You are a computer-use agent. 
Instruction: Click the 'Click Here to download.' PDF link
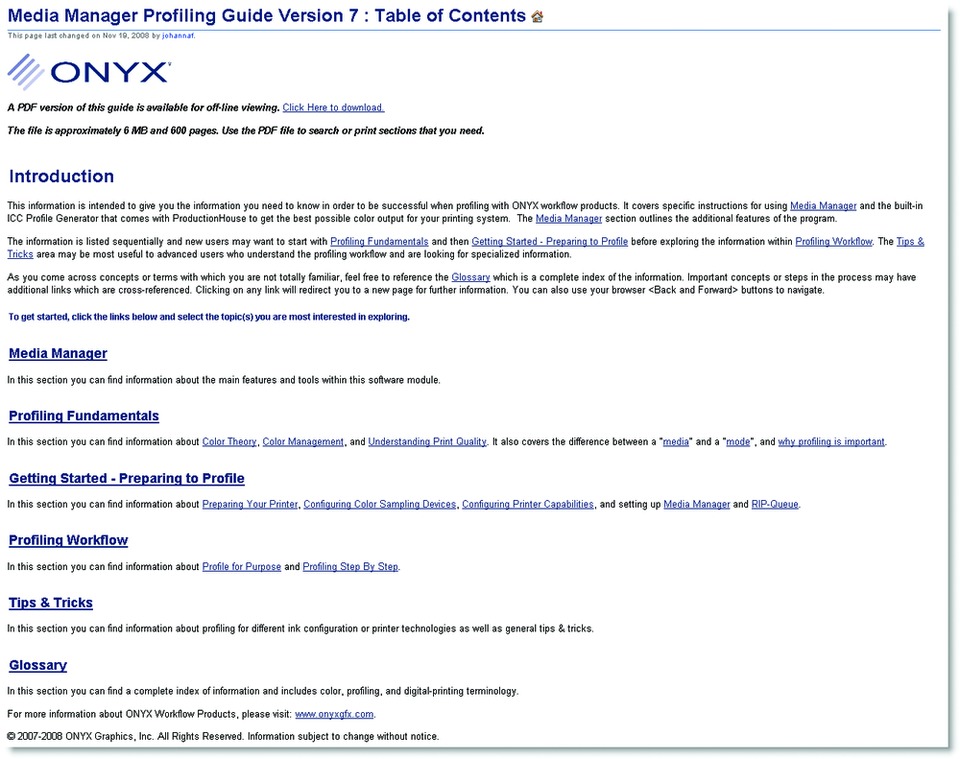[x=333, y=108]
